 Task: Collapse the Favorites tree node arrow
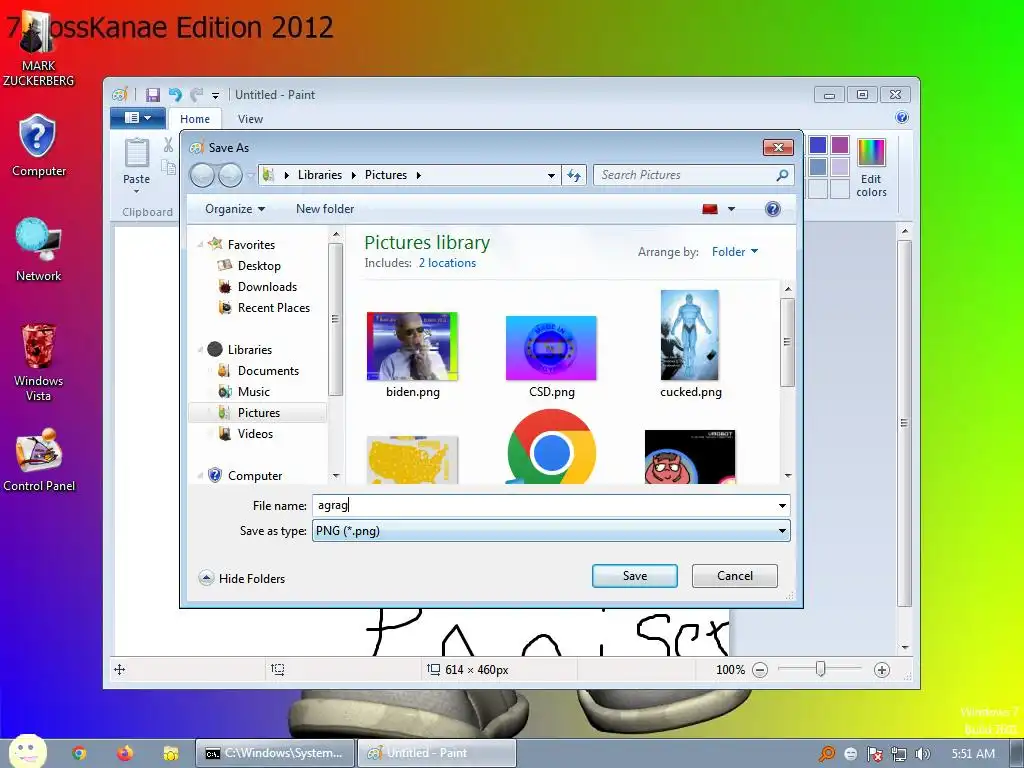(x=200, y=244)
